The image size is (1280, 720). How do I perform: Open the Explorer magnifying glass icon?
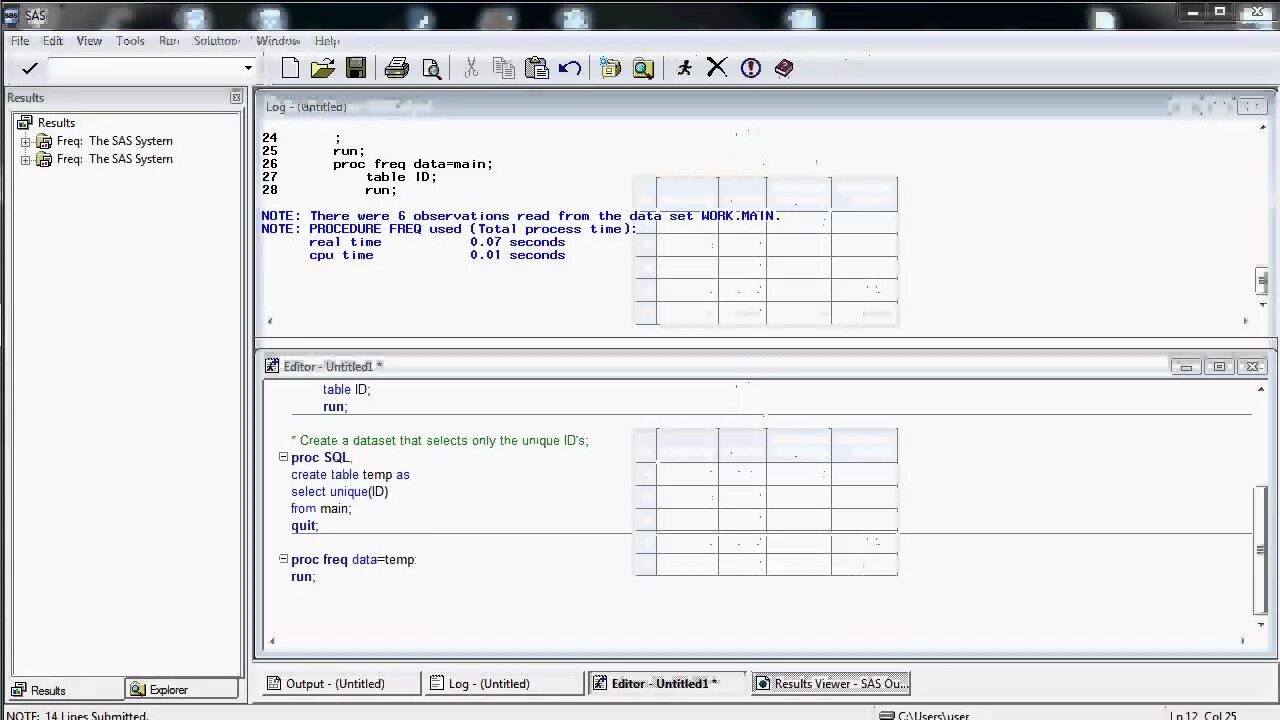coord(643,67)
